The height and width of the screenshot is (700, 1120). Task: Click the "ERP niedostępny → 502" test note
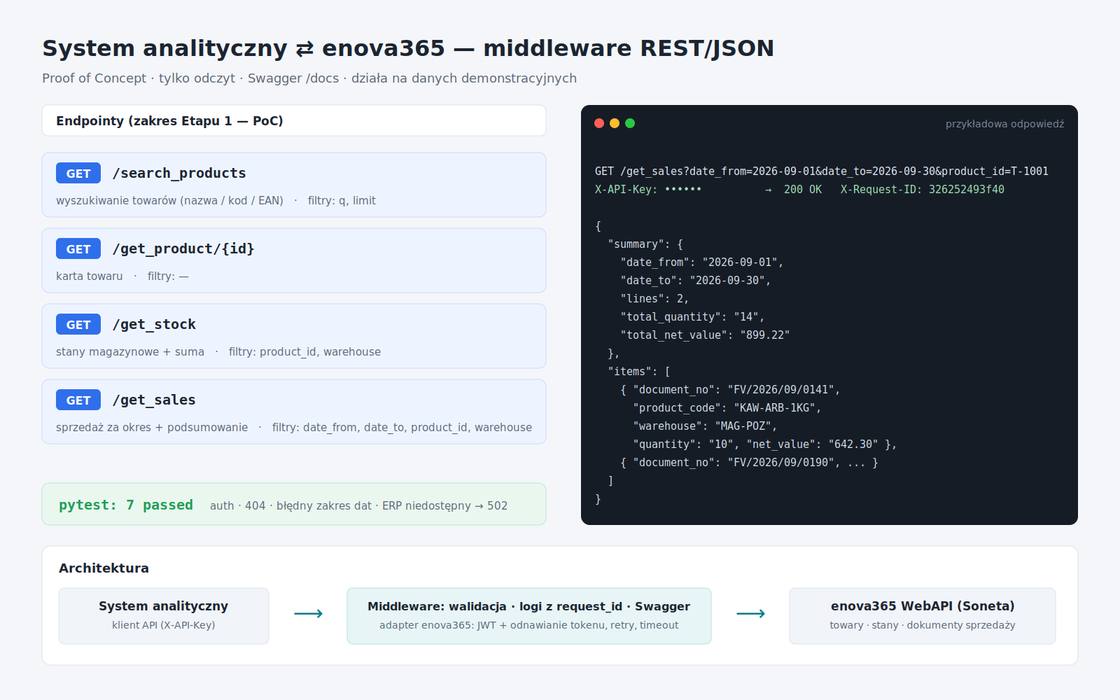[x=445, y=506]
